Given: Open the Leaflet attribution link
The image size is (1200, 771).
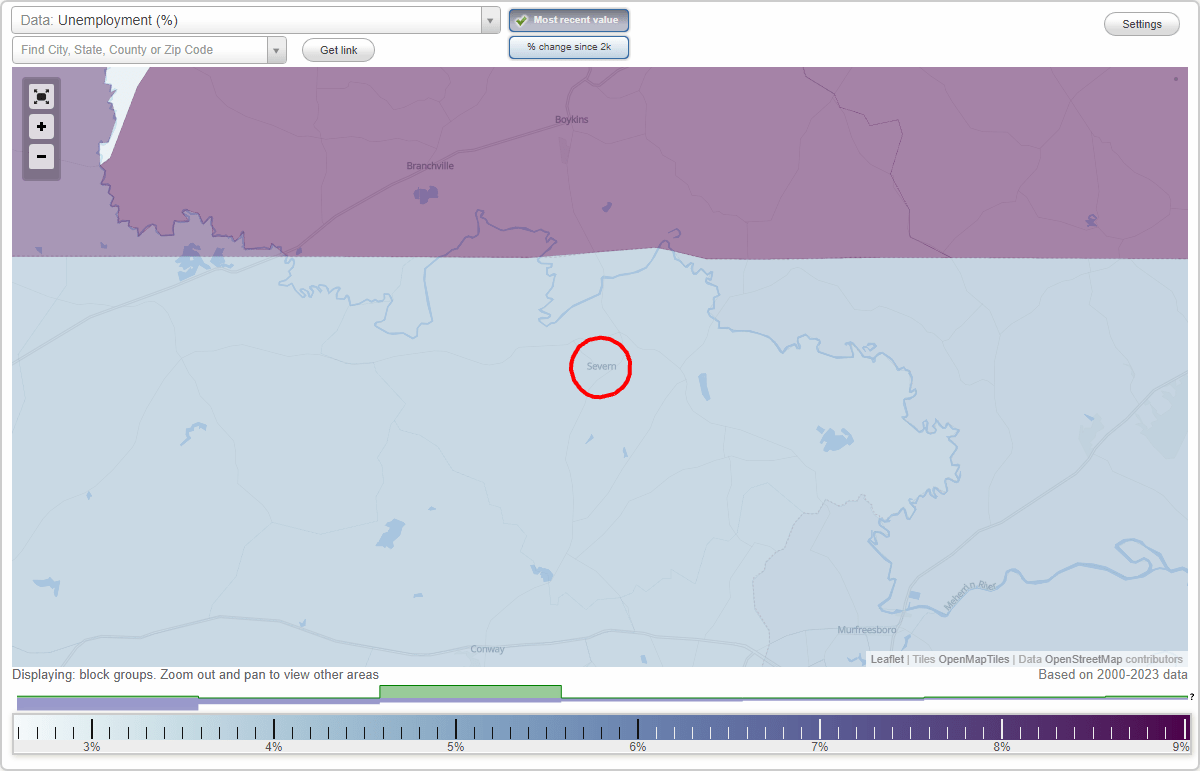Looking at the screenshot, I should 887,660.
